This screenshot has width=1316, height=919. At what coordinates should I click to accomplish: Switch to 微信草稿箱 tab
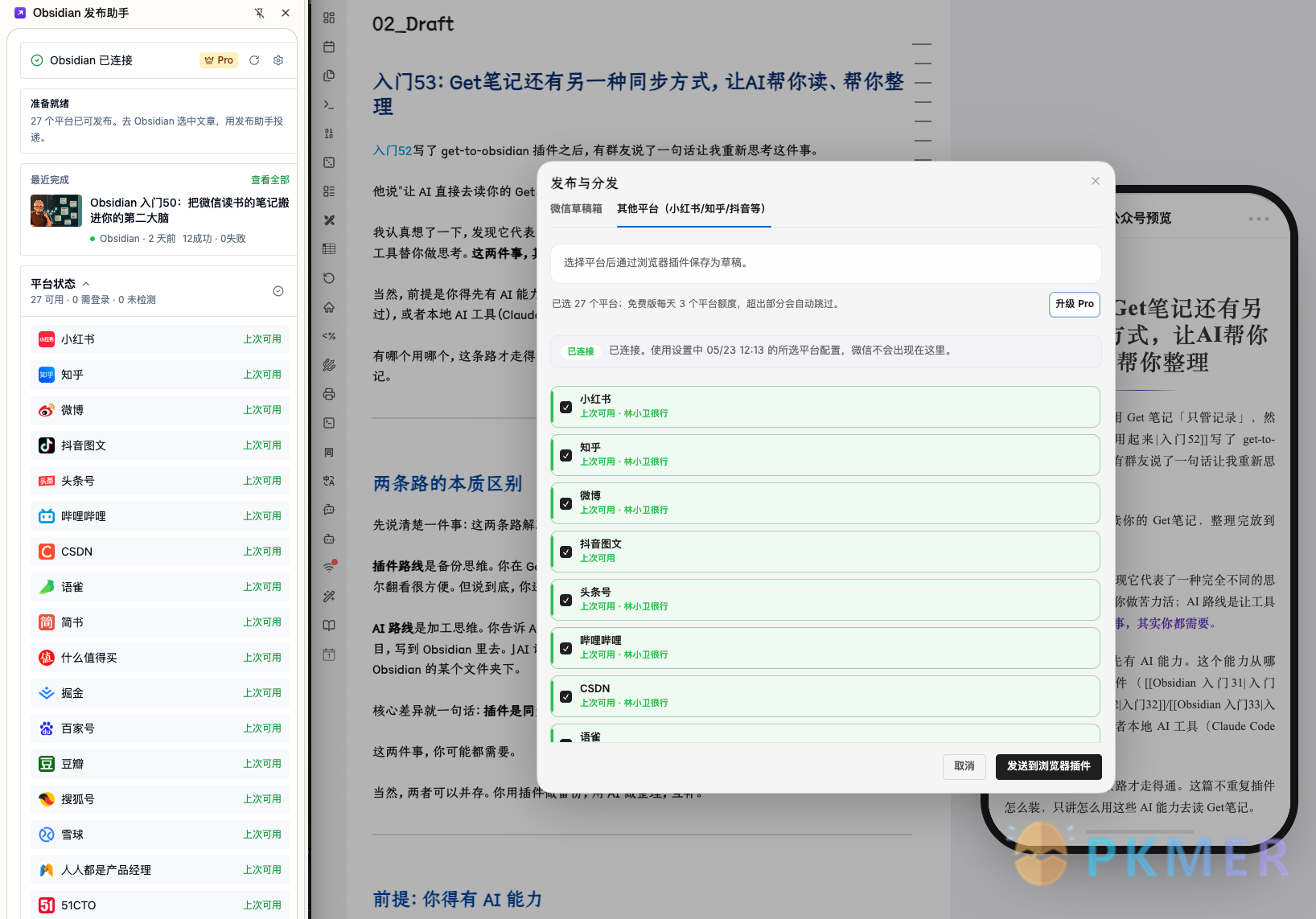tap(576, 209)
